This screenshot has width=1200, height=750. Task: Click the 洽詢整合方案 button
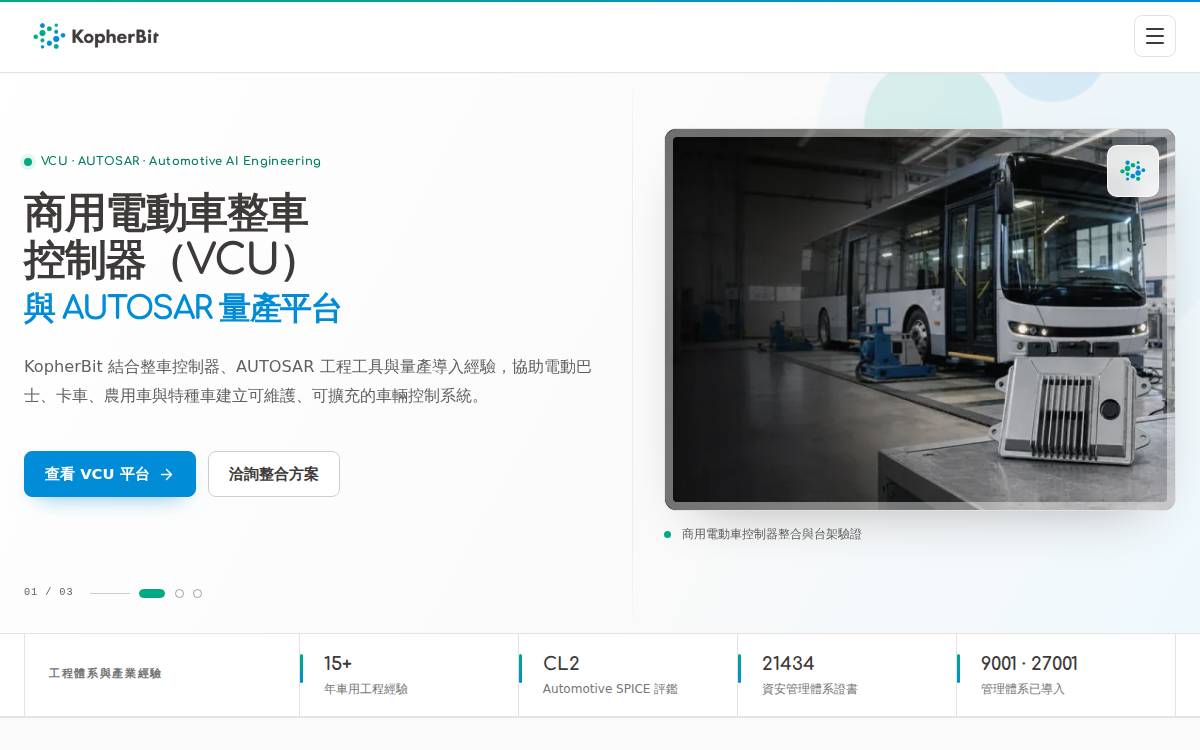[x=274, y=474]
